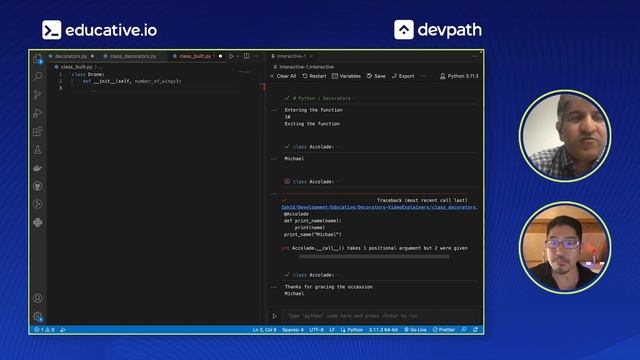The height and width of the screenshot is (360, 640).
Task: Click Clear All in interactive toolbar
Action: (283, 76)
